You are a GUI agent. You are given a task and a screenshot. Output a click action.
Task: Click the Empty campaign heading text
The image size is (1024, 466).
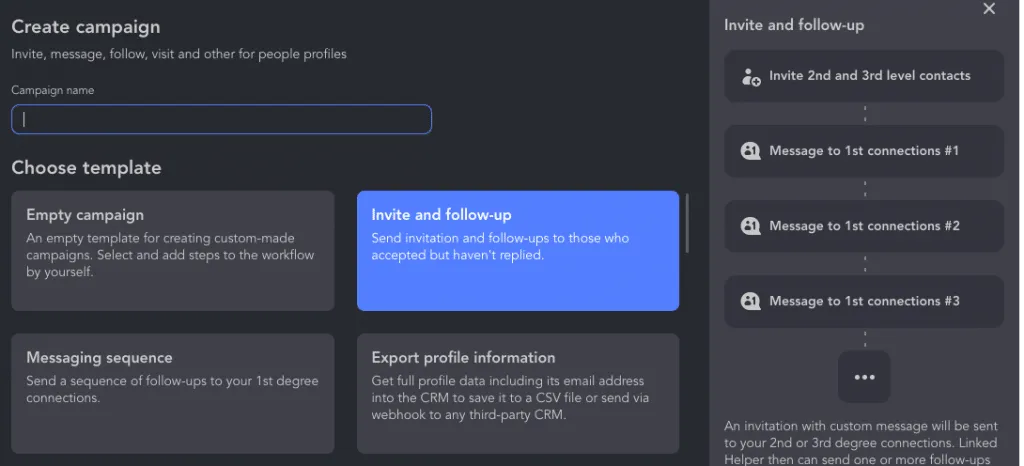[x=85, y=215]
